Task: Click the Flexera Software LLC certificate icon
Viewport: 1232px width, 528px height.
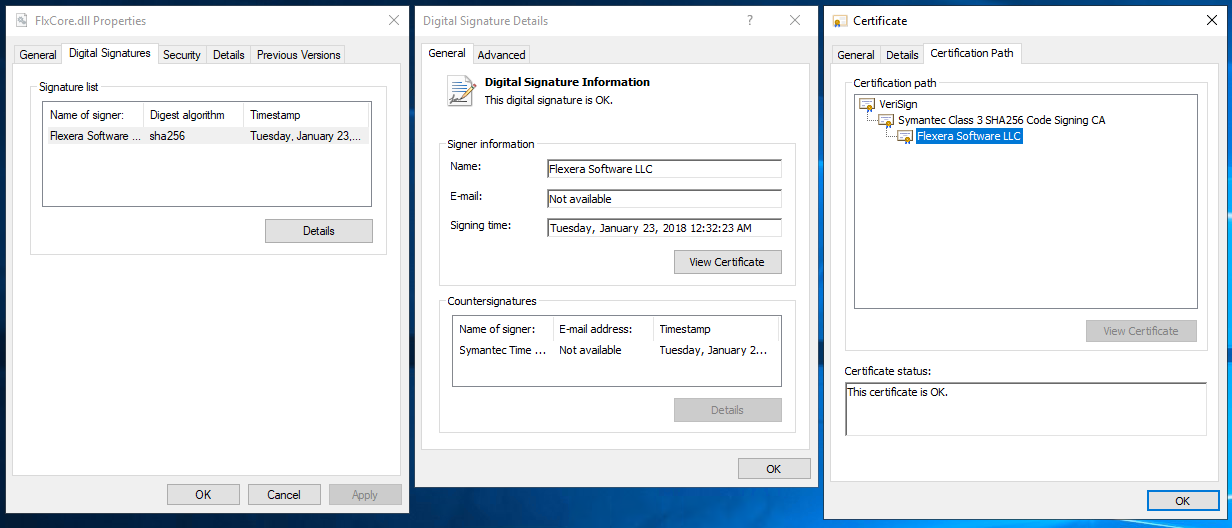Action: 905,136
